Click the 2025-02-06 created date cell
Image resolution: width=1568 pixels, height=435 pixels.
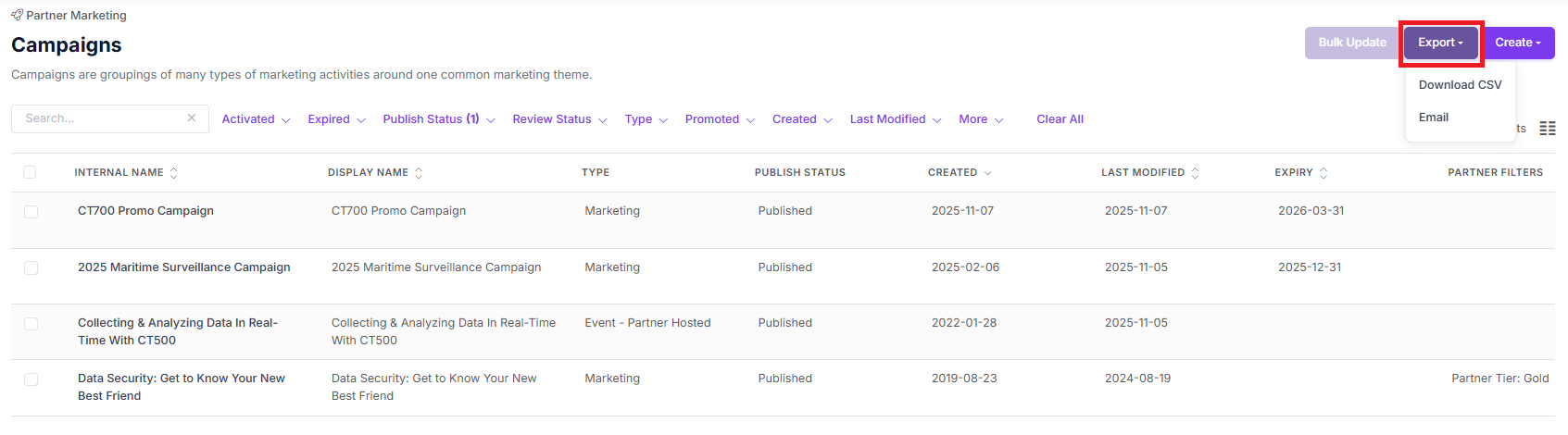(965, 267)
